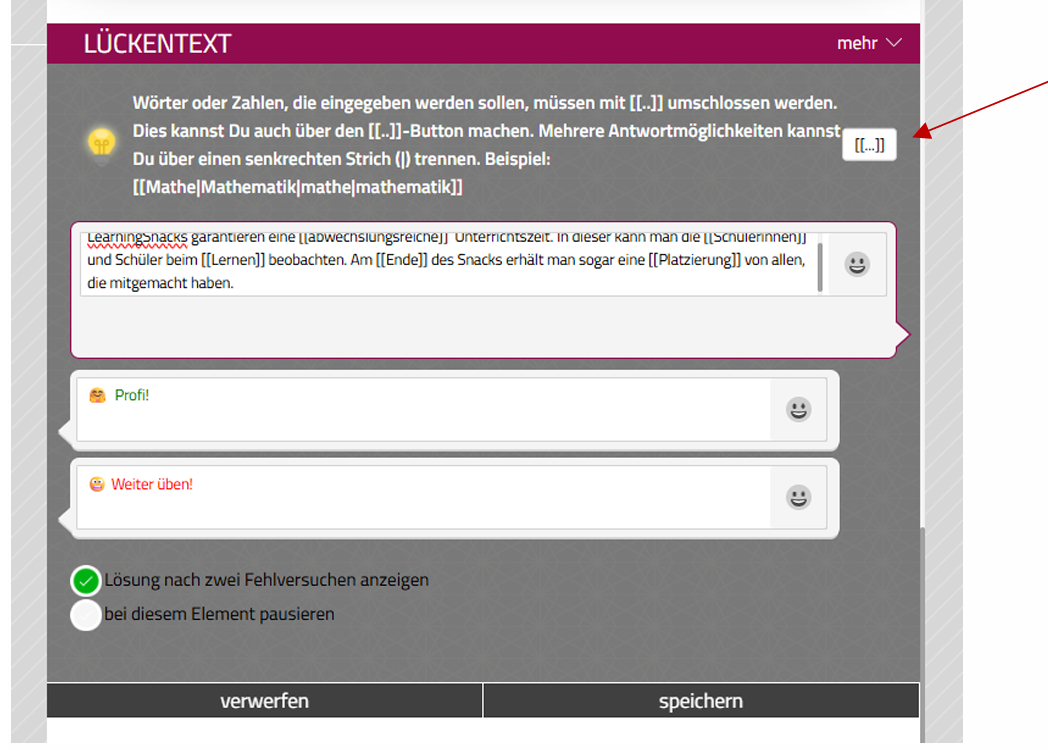Open emoji picker in Weiter üben! field
The image size is (1048, 750).
click(798, 497)
